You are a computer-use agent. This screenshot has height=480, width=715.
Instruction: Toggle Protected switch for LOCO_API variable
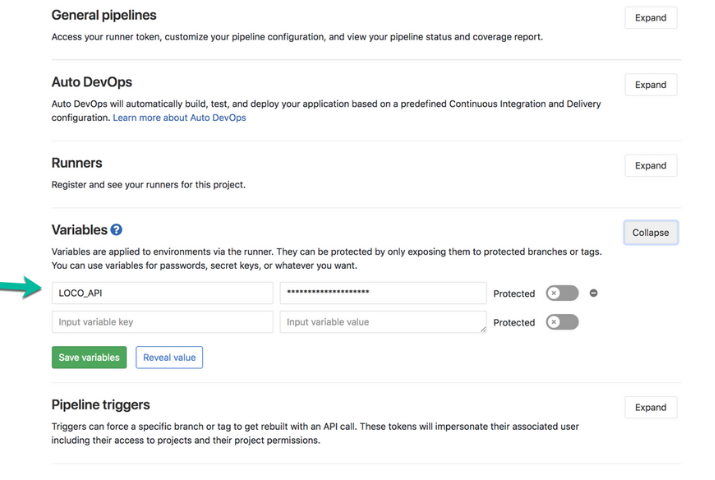(x=562, y=293)
